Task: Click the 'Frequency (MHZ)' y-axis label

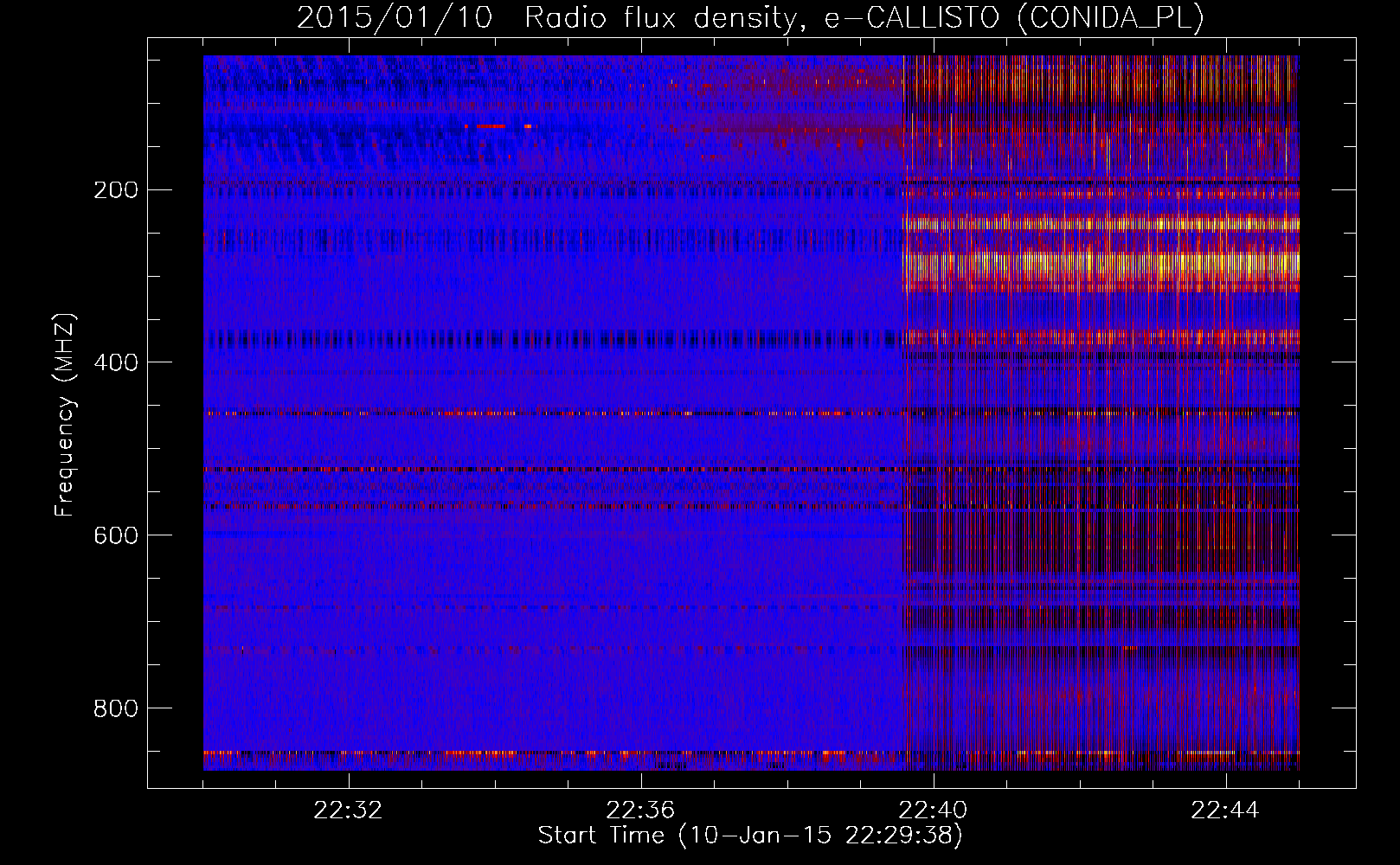Action: click(x=65, y=414)
